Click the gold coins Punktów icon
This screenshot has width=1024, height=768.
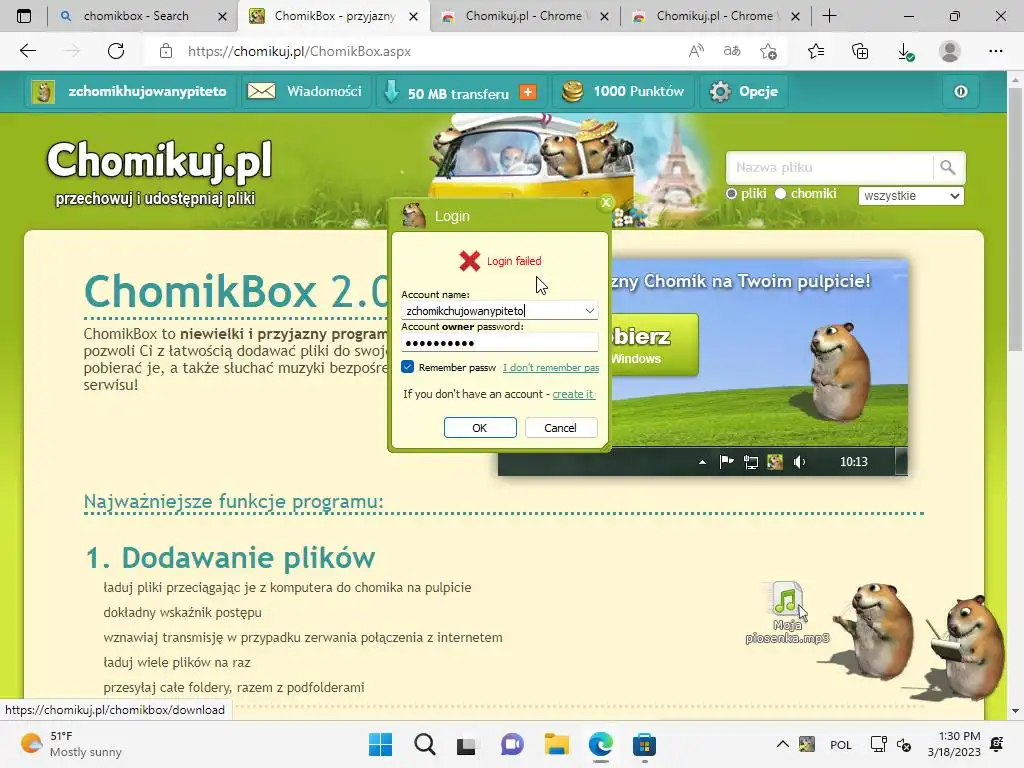tap(572, 91)
